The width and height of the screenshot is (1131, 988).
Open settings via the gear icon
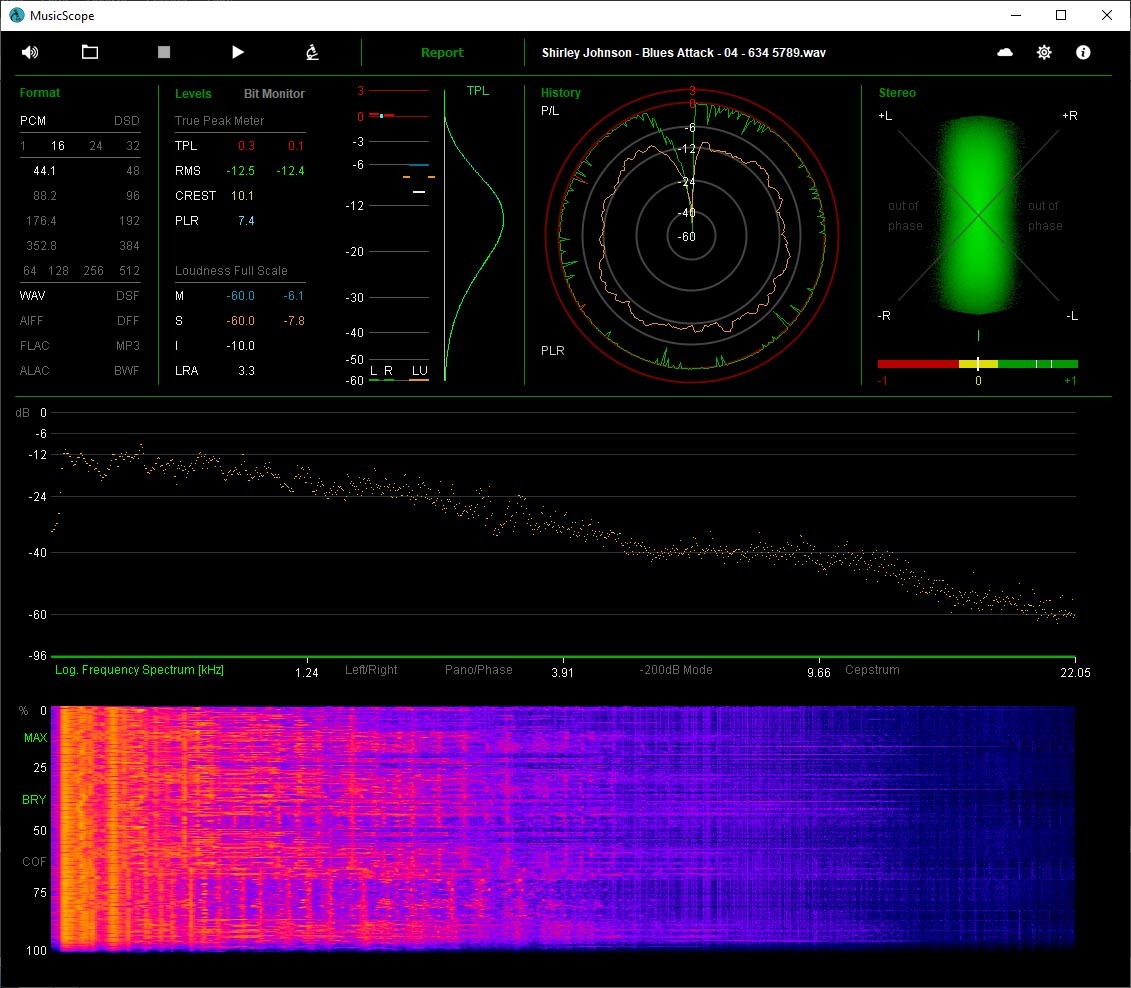pyautogui.click(x=1044, y=52)
